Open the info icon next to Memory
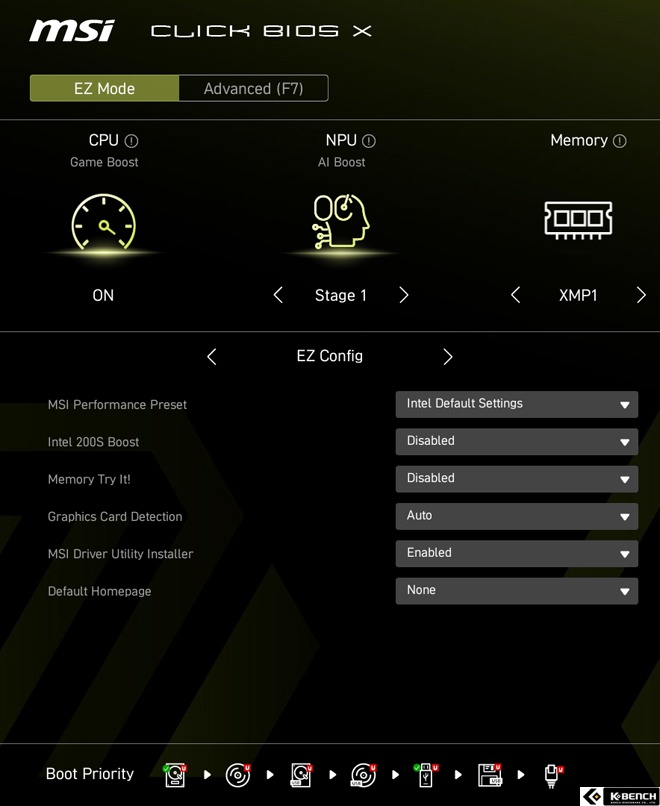660x806 pixels. [620, 141]
